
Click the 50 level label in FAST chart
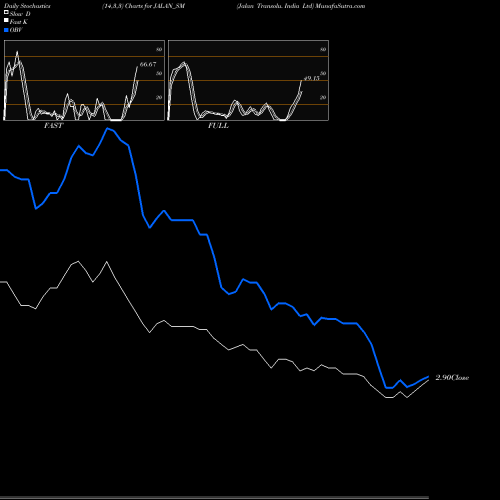[x=159, y=73]
